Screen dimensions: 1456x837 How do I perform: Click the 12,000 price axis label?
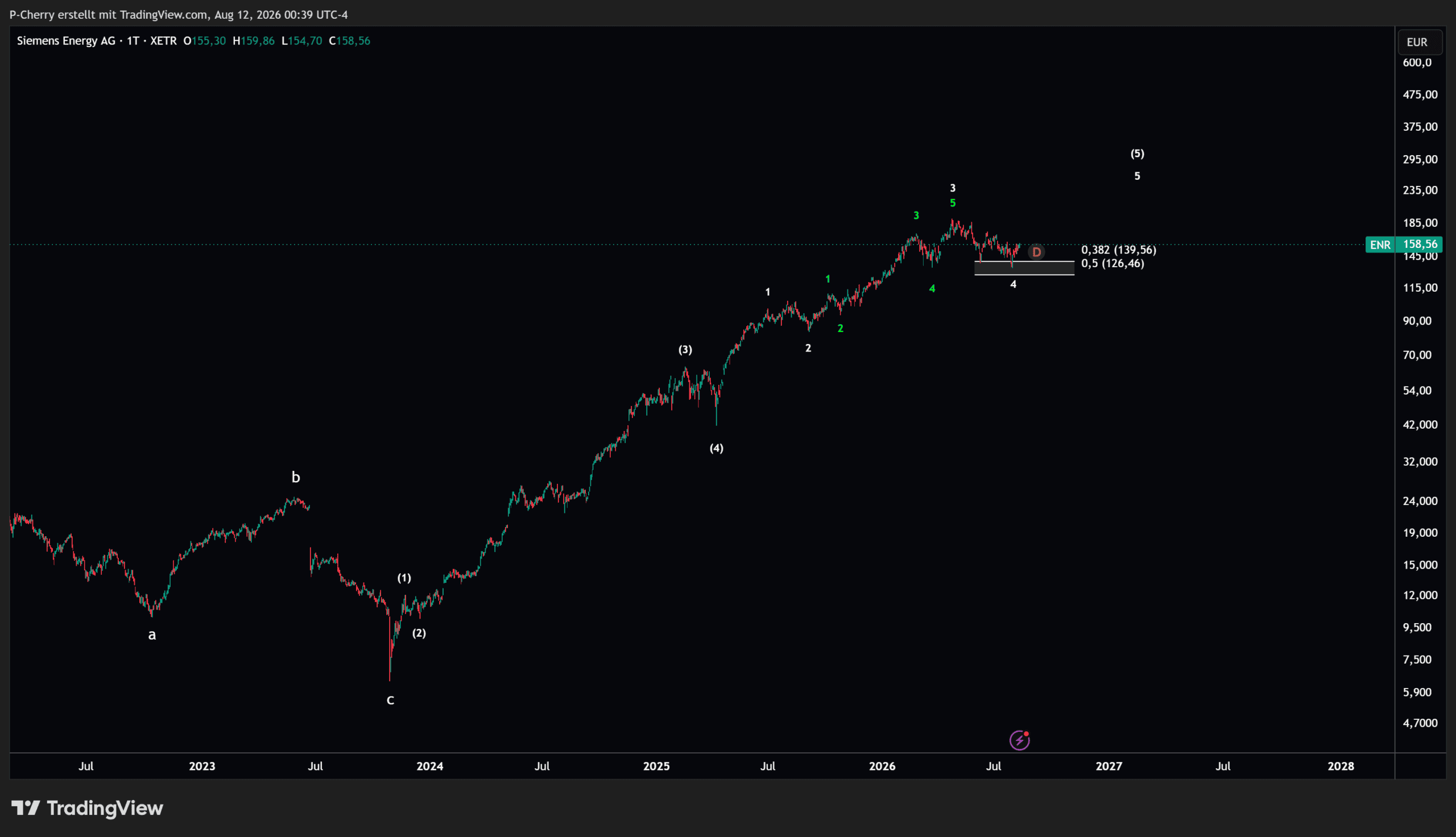point(1420,595)
